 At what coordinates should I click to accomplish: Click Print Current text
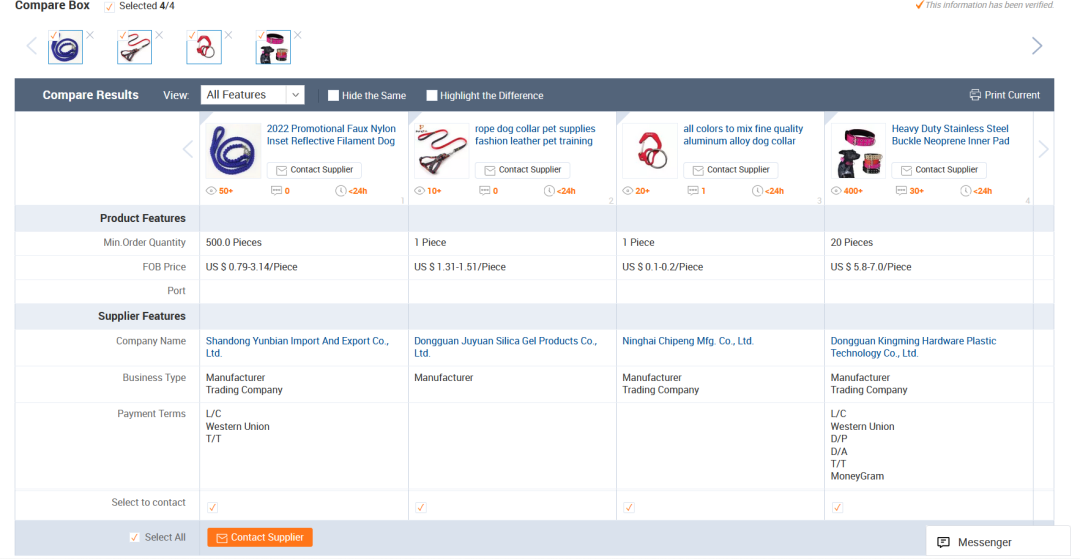[1012, 95]
